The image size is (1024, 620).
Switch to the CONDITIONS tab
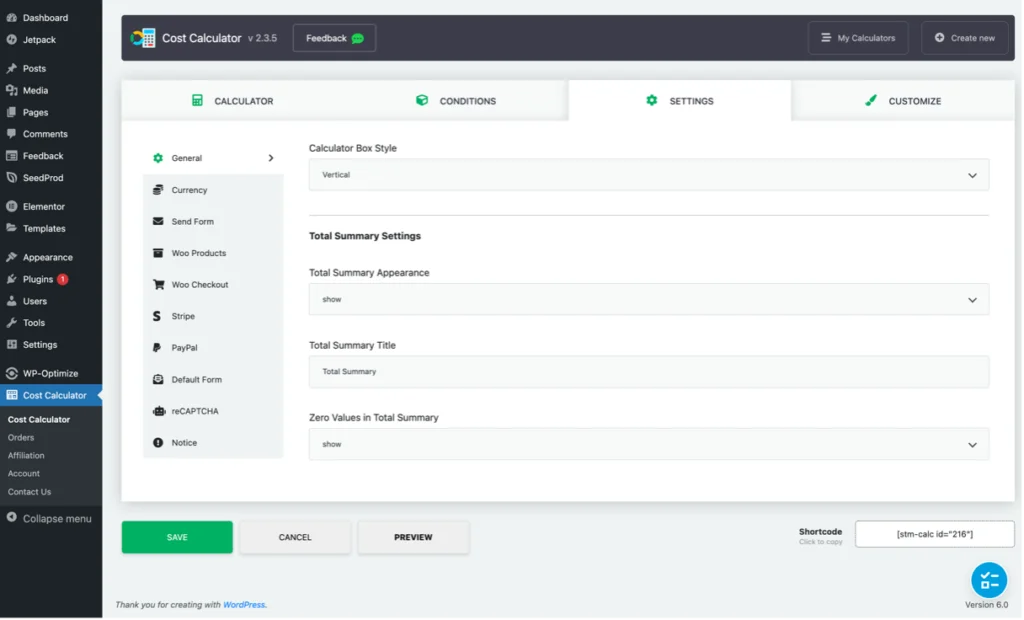click(456, 101)
